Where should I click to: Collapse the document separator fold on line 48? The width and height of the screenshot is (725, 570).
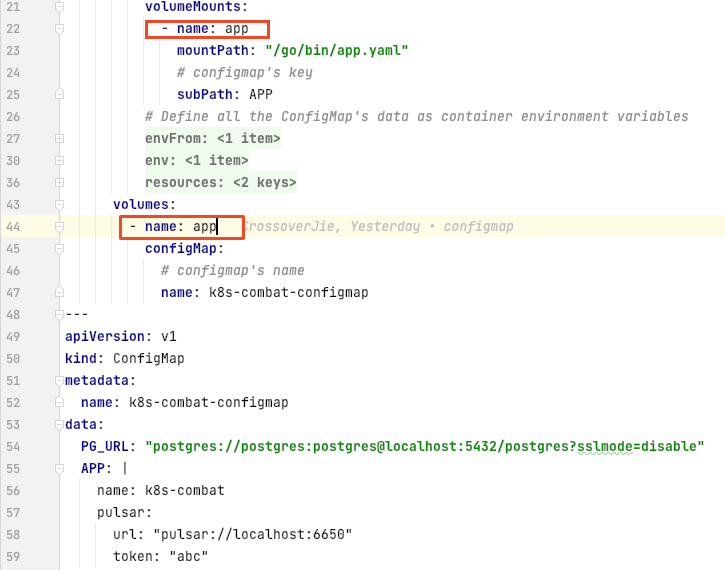pyautogui.click(x=59, y=314)
